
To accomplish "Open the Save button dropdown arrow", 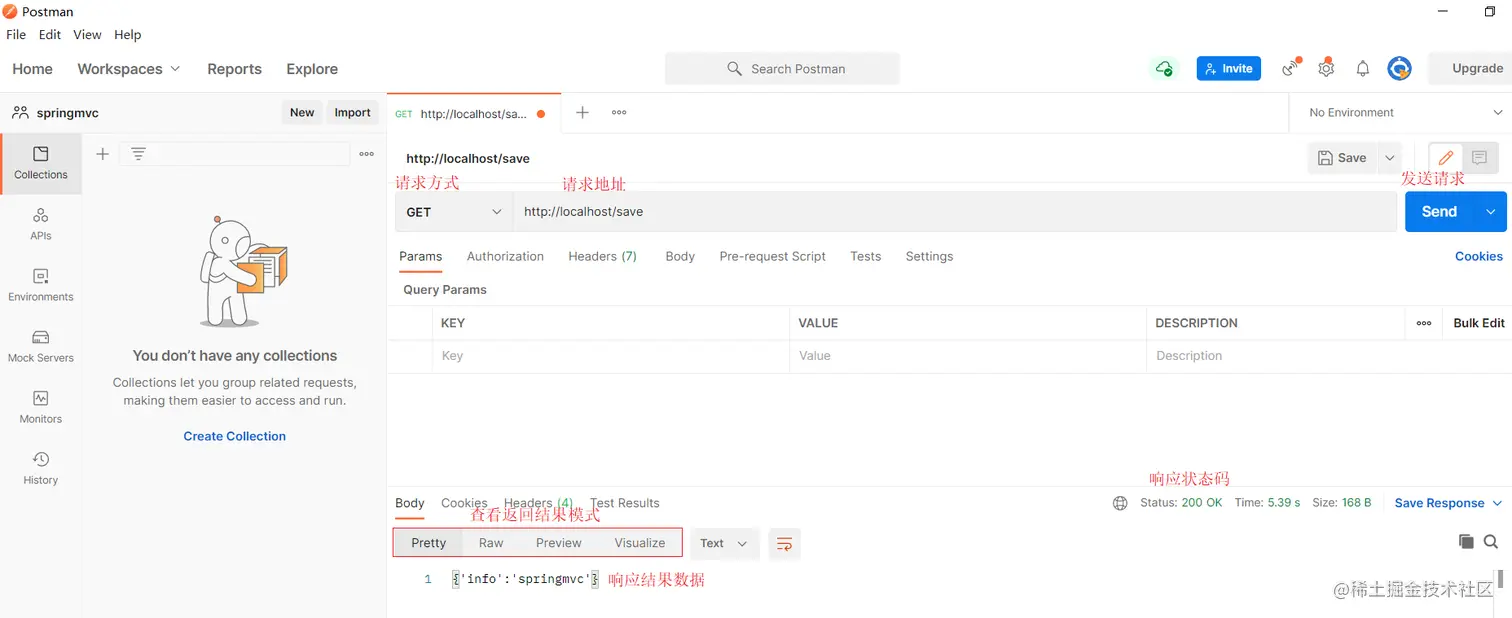I will pos(1389,158).
